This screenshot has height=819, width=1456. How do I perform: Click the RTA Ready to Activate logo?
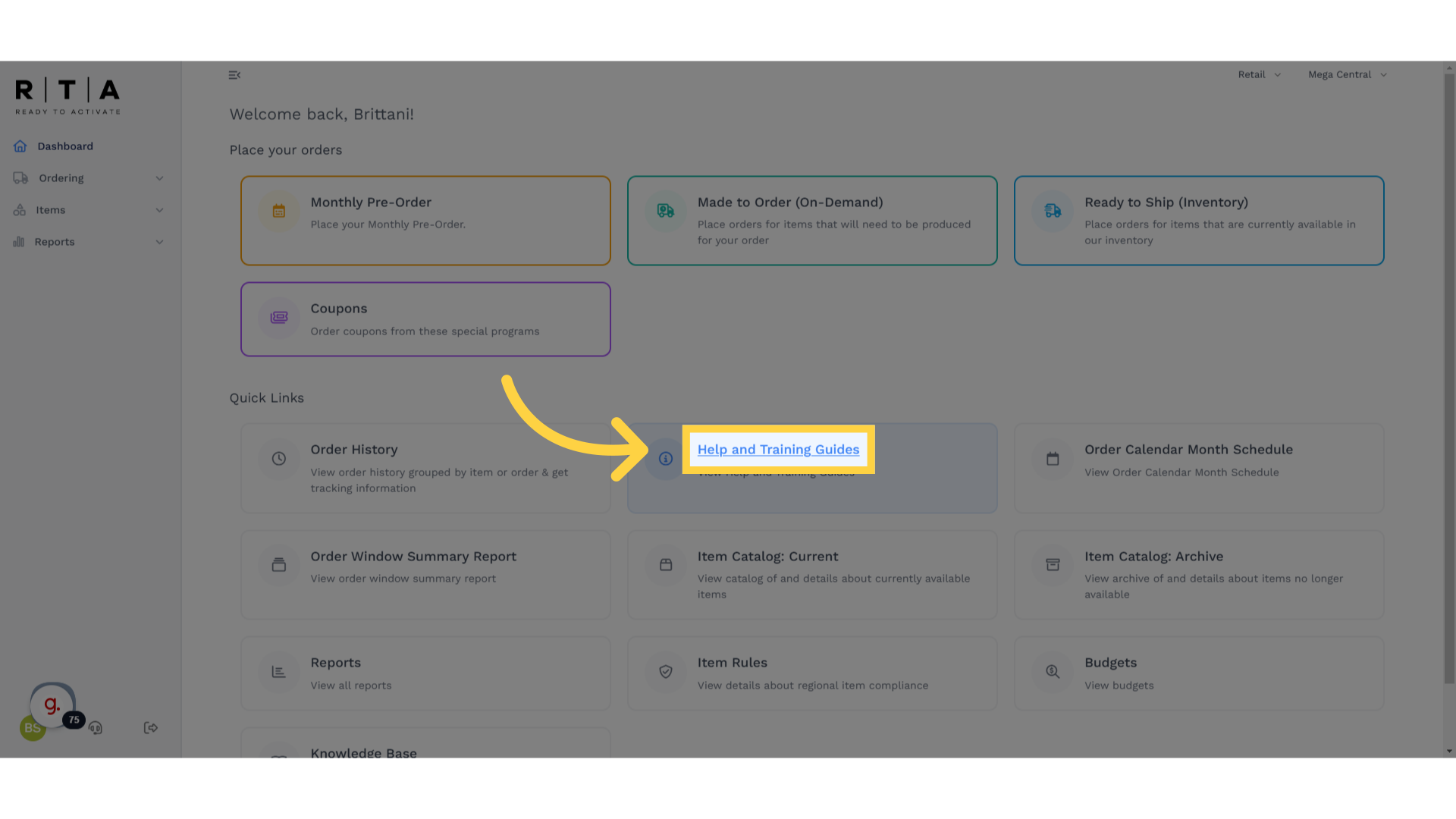point(67,96)
